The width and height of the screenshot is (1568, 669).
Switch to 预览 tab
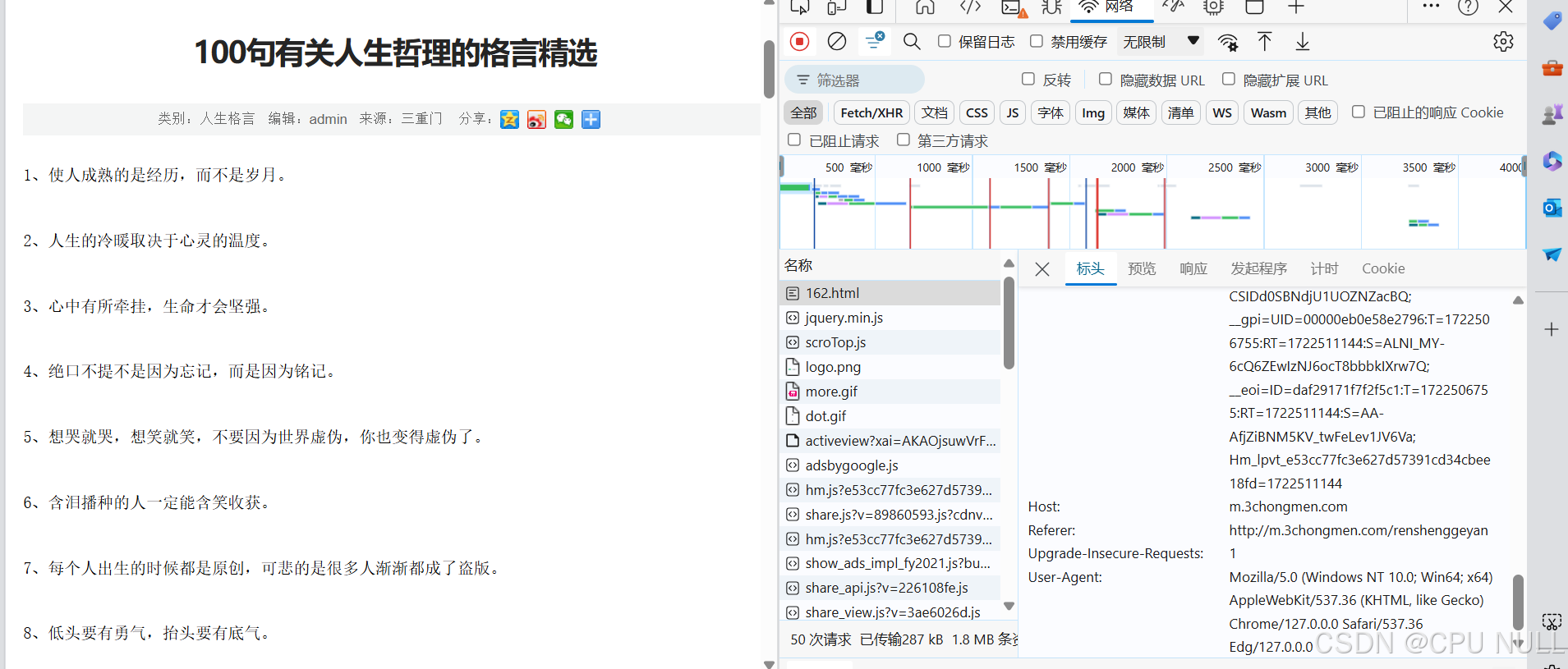pos(1142,268)
